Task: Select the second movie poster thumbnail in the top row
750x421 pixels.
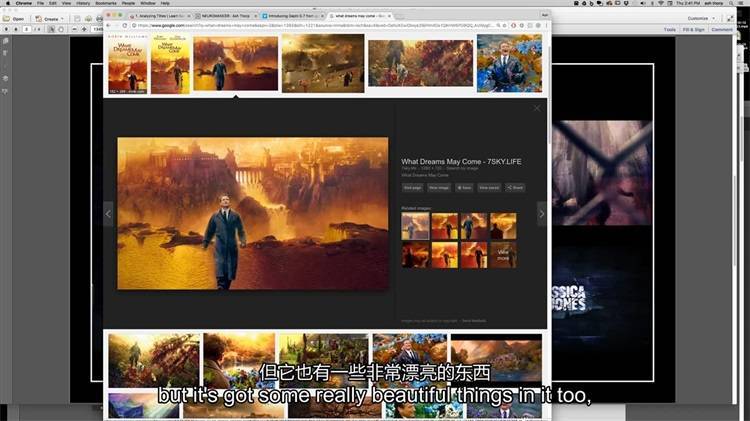Action: (170, 63)
